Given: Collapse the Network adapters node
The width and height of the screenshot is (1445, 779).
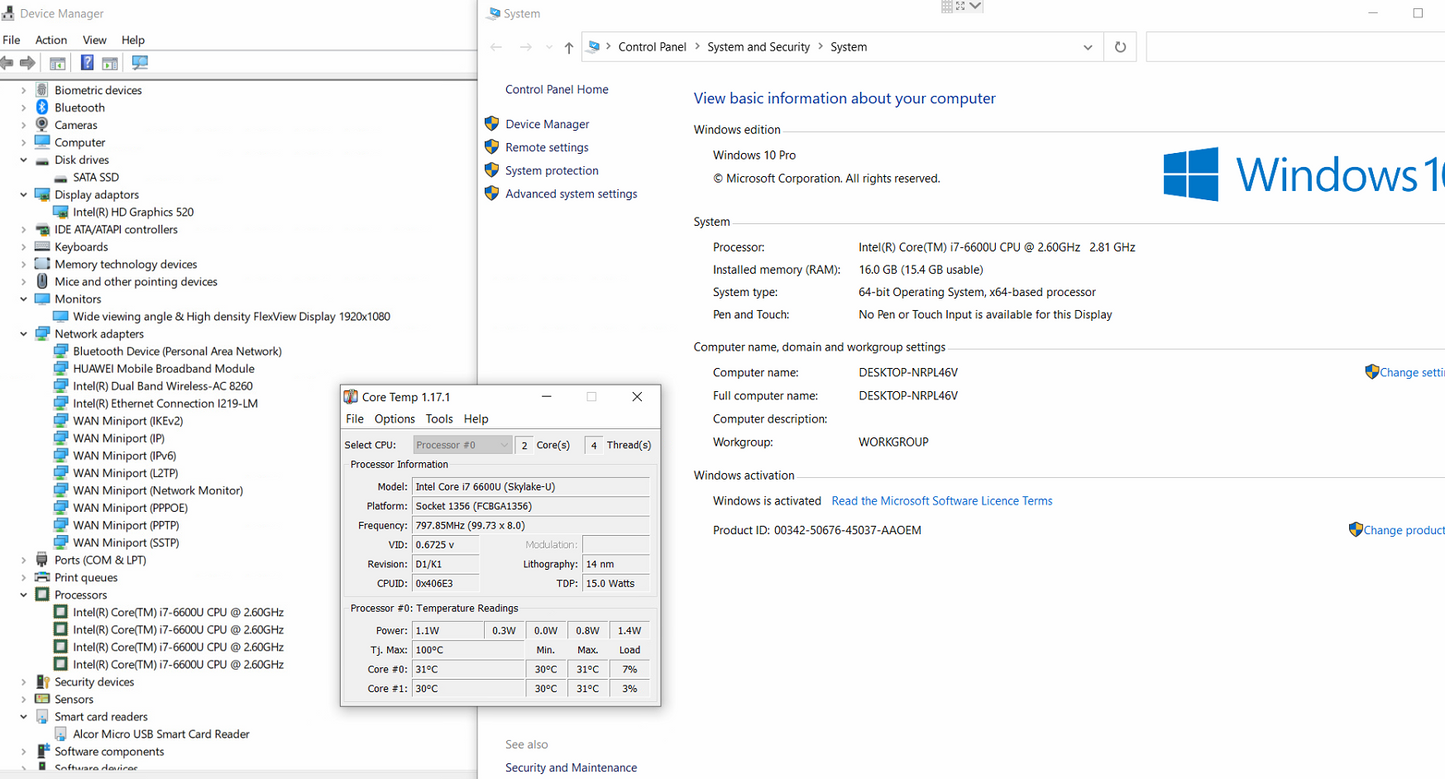Looking at the screenshot, I should point(24,334).
